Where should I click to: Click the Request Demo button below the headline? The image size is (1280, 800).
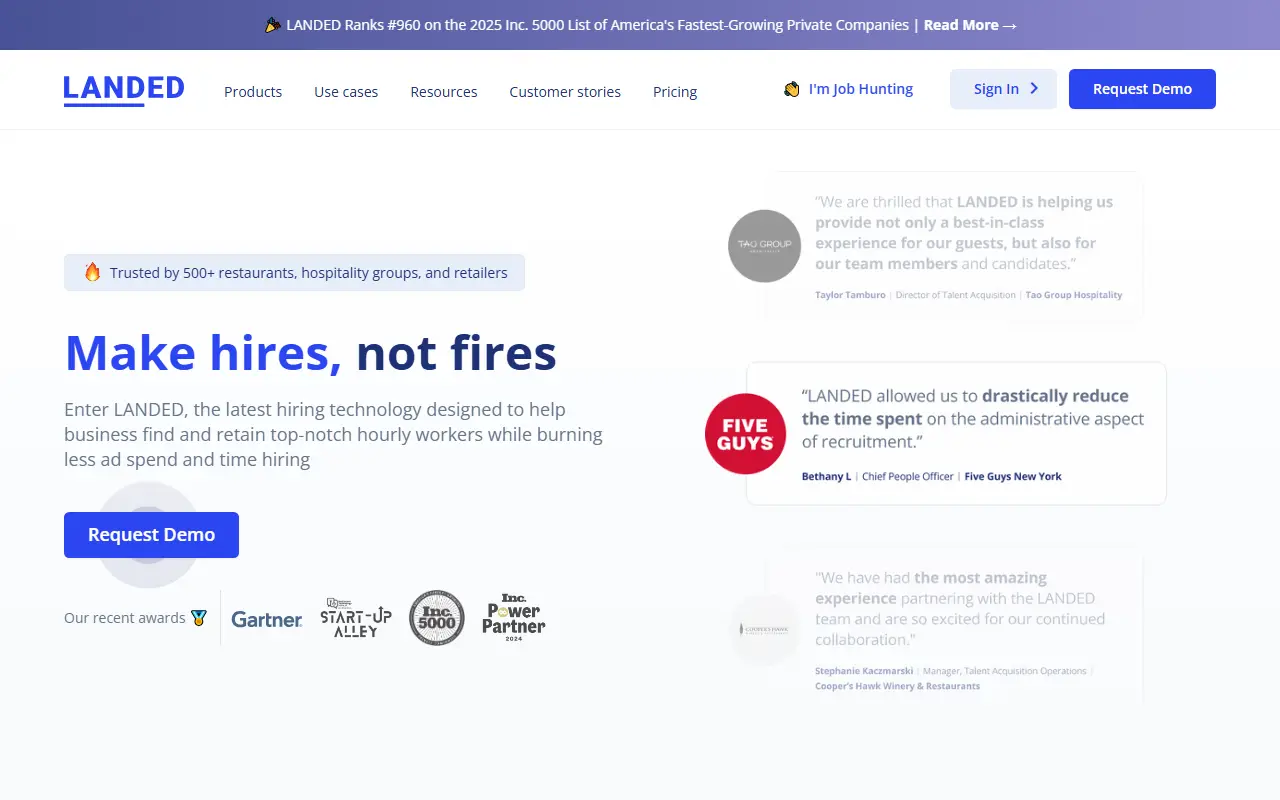(x=151, y=535)
